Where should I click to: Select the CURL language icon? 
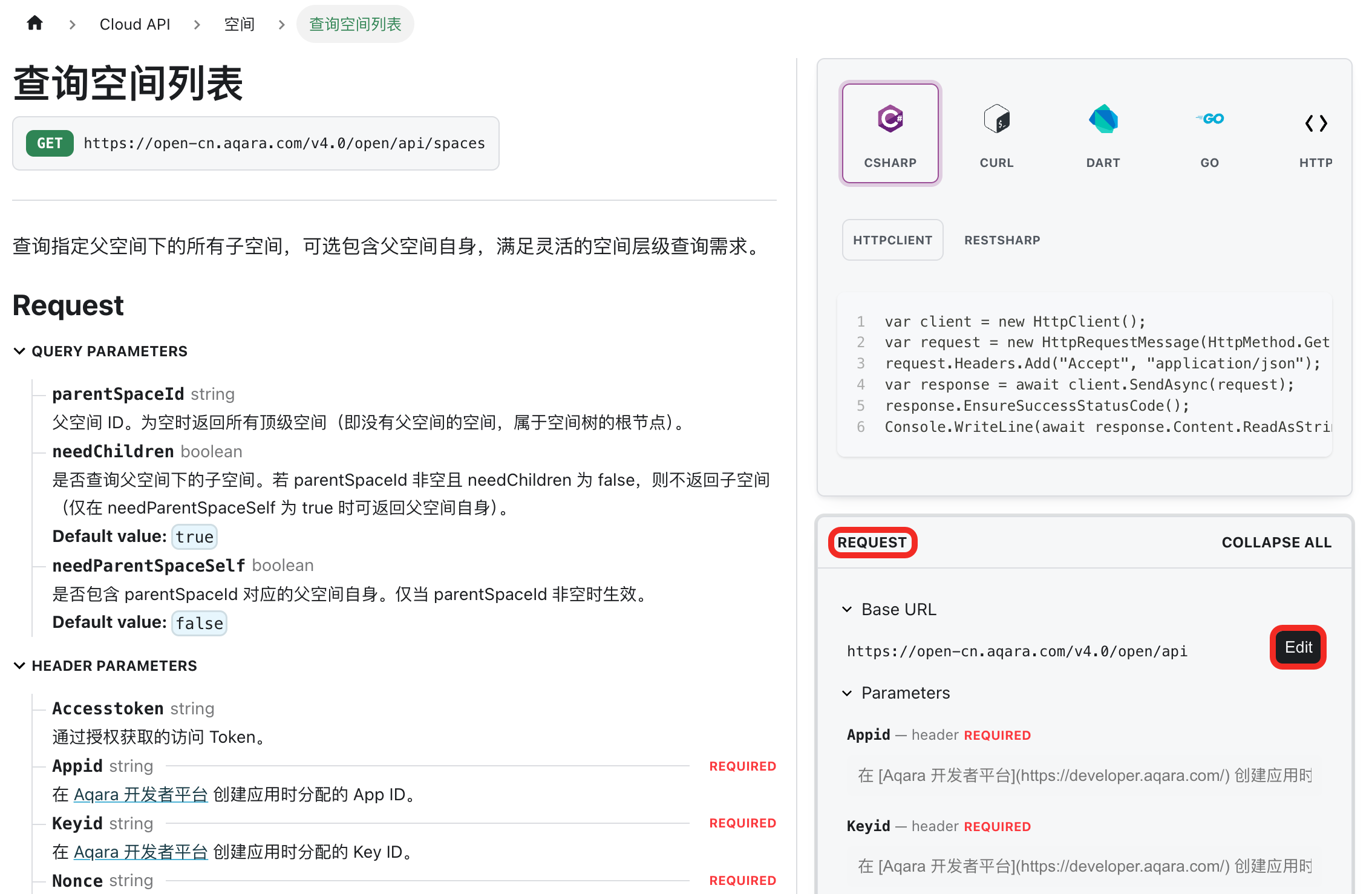point(997,119)
